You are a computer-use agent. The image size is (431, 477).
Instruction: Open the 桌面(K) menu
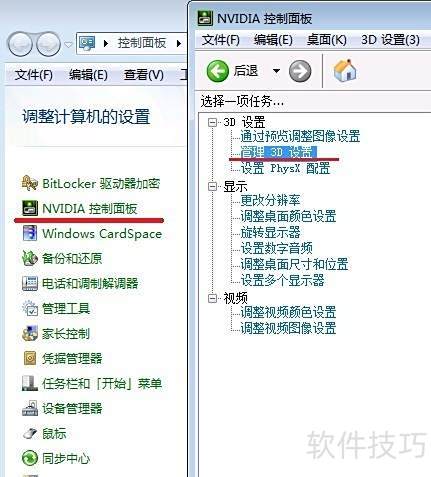coord(327,40)
